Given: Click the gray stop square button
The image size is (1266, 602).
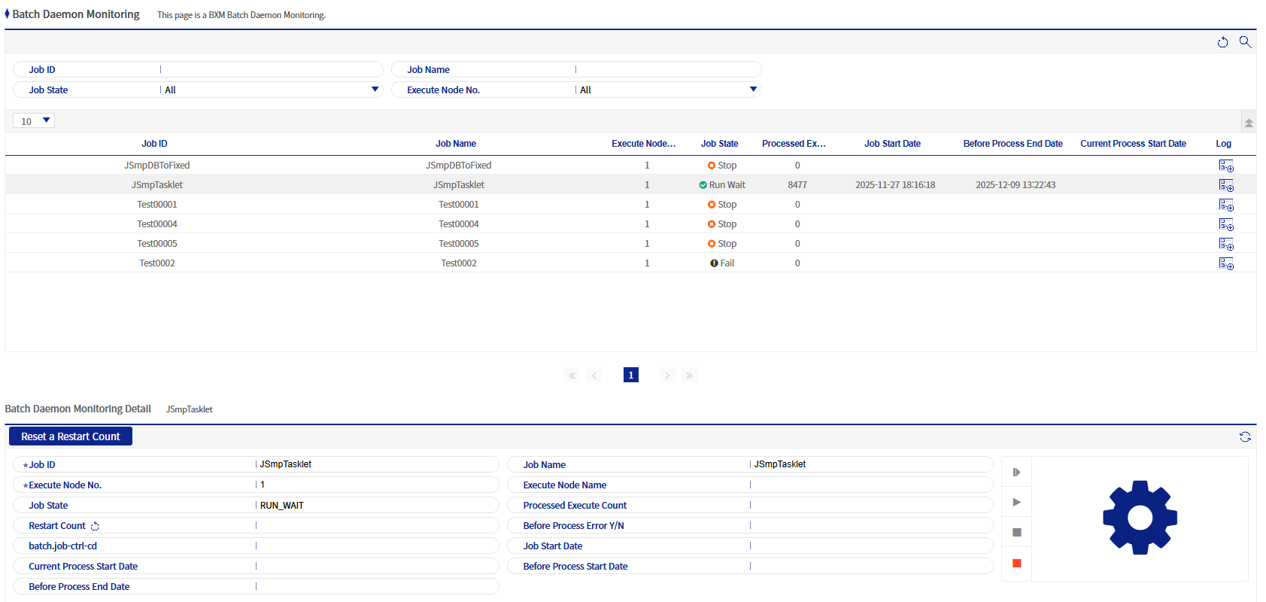Looking at the screenshot, I should (1017, 533).
